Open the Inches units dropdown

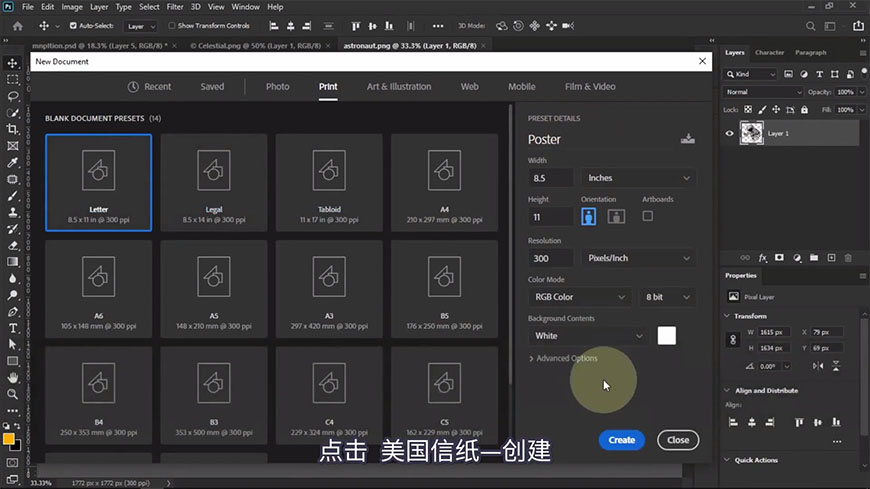639,178
